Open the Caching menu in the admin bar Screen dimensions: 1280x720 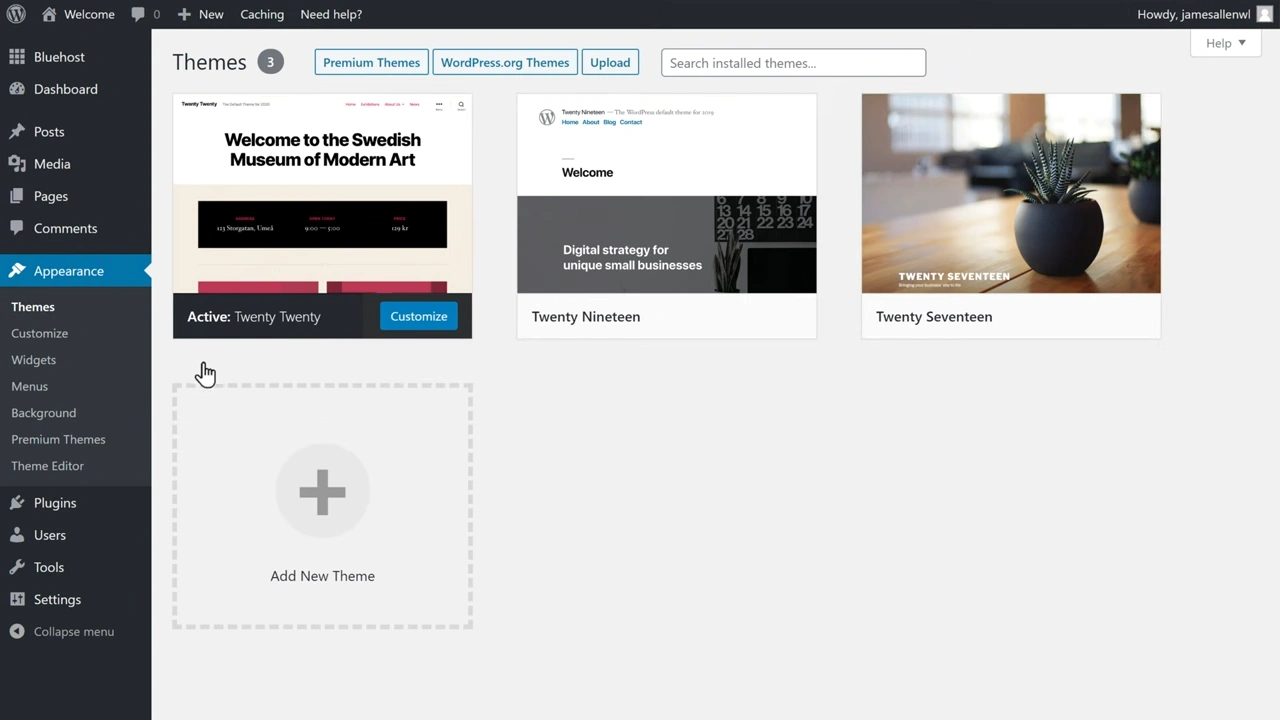pos(261,14)
